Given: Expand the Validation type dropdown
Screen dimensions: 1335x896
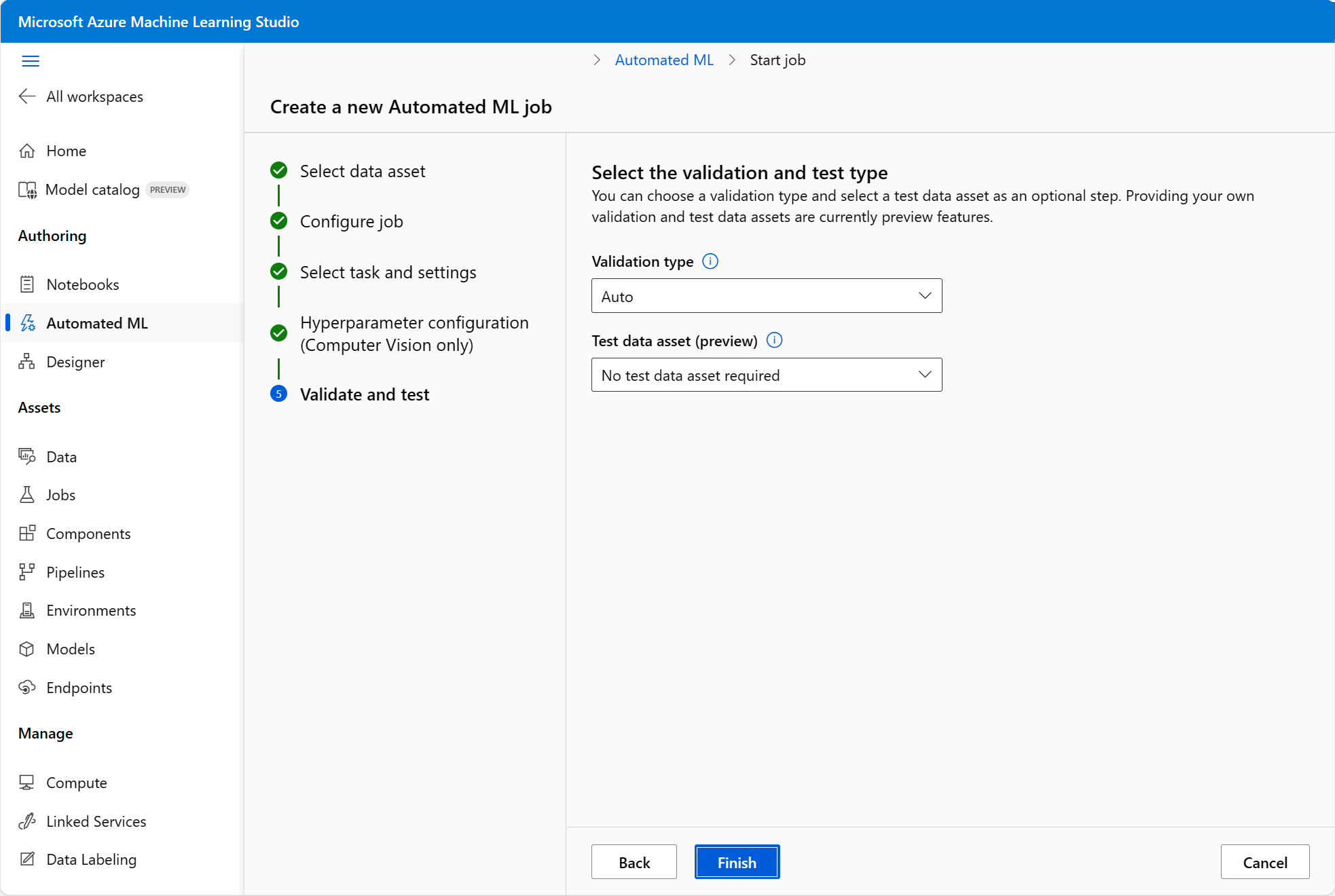Looking at the screenshot, I should click(x=766, y=296).
